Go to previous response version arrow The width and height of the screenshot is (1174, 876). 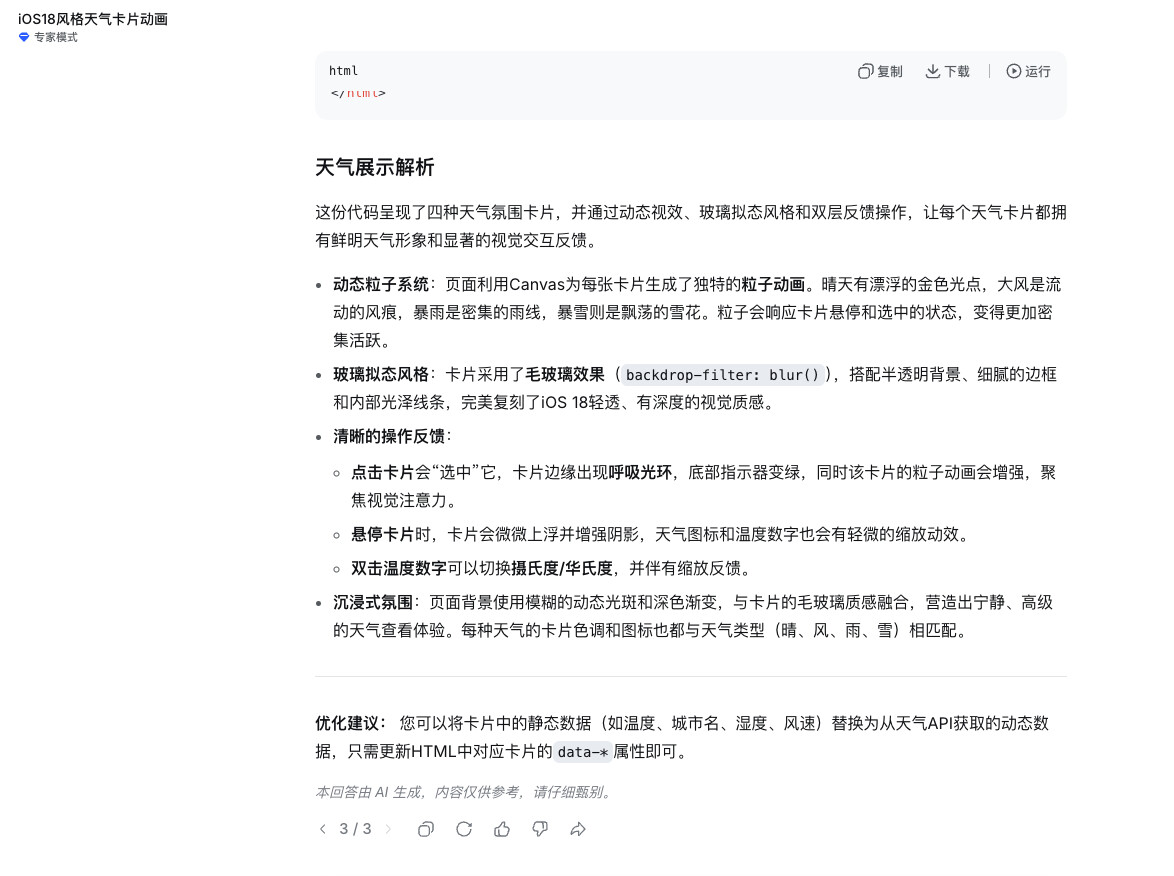323,829
